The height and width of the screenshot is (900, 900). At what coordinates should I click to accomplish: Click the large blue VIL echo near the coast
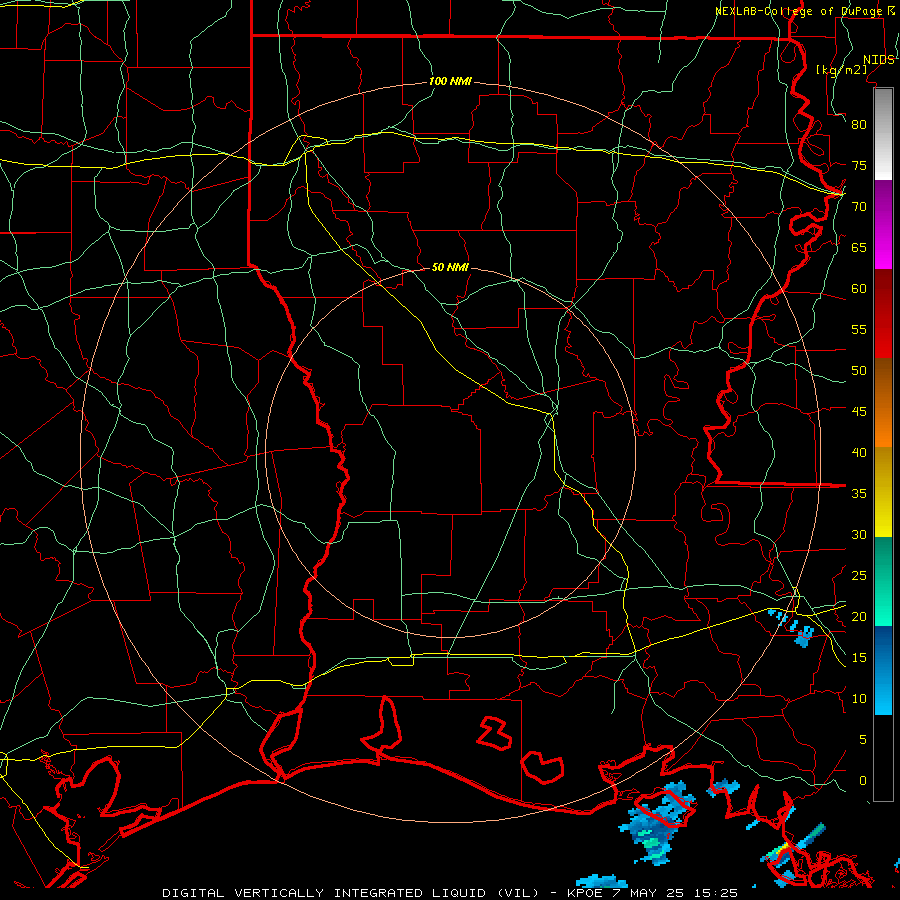(x=657, y=821)
